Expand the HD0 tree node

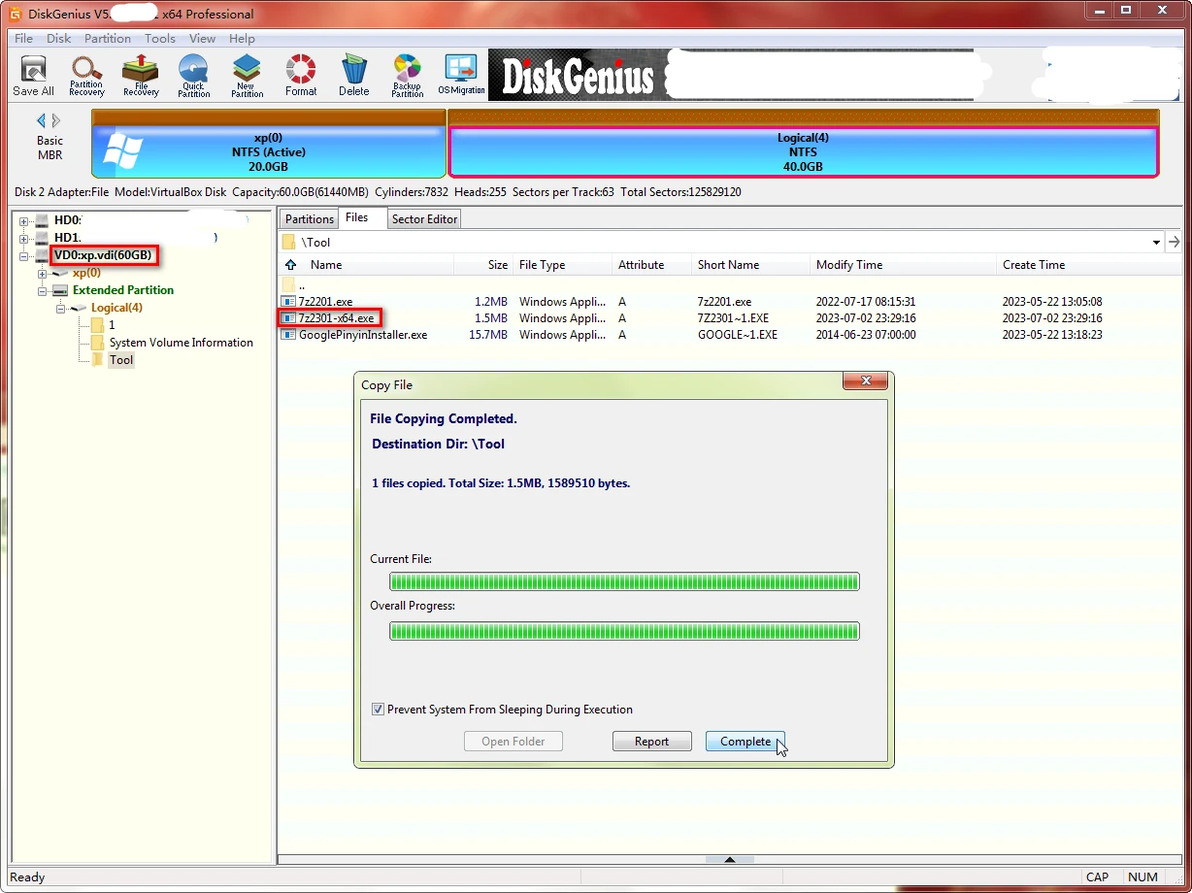click(x=24, y=220)
